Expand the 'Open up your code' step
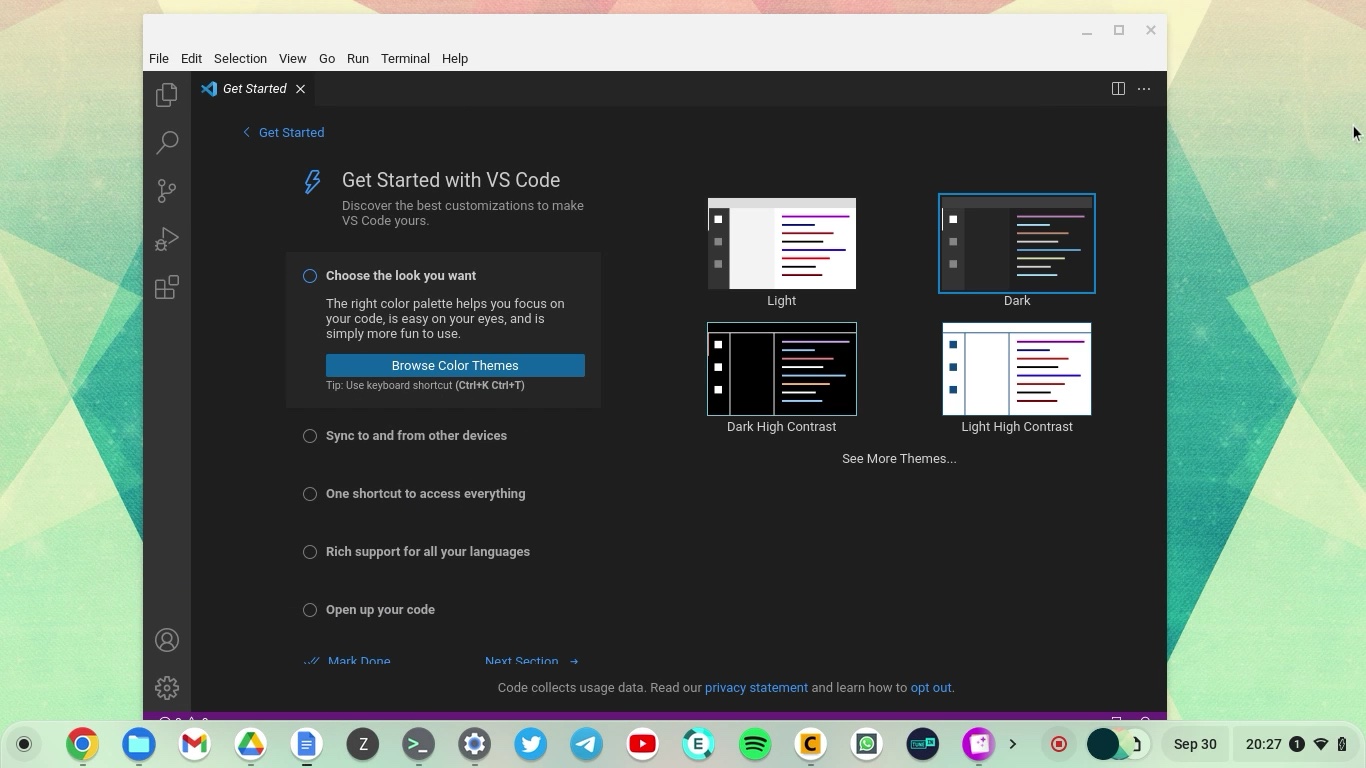This screenshot has width=1366, height=768. click(x=380, y=610)
